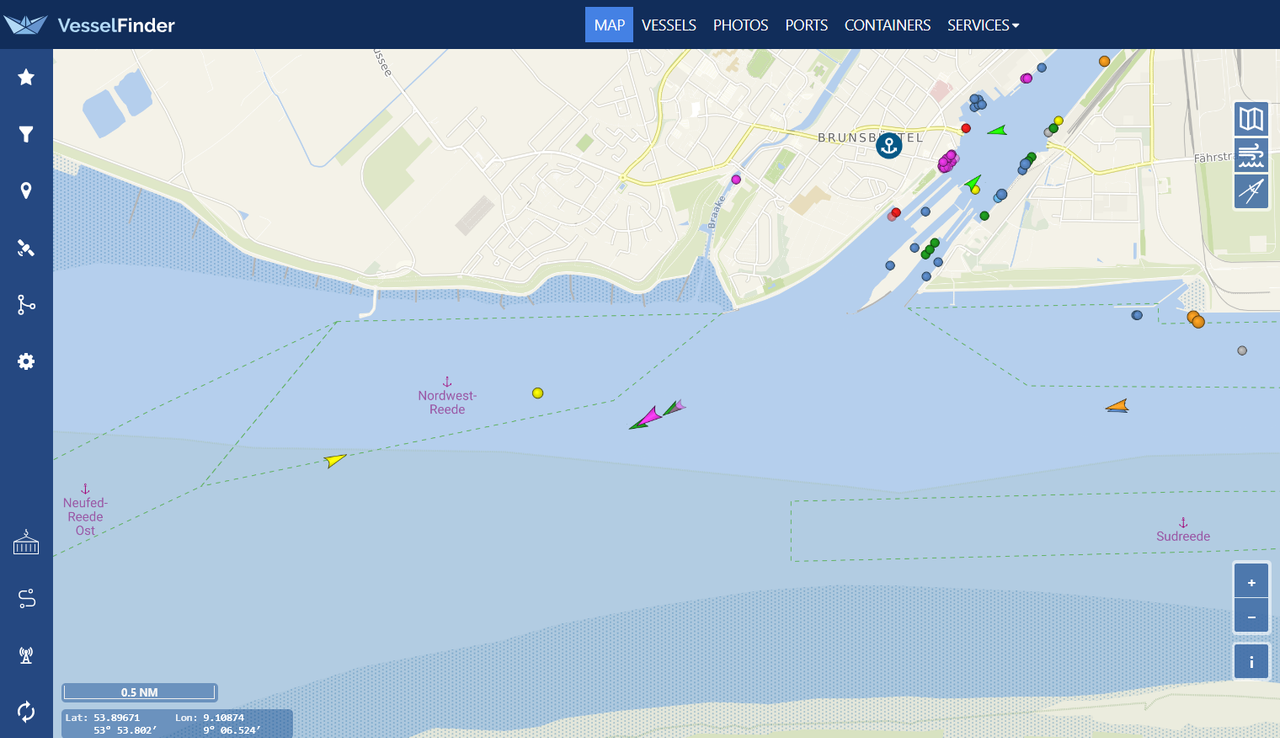Click the container ship icon in sidebar
Viewport: 1280px width, 738px height.
click(x=26, y=543)
